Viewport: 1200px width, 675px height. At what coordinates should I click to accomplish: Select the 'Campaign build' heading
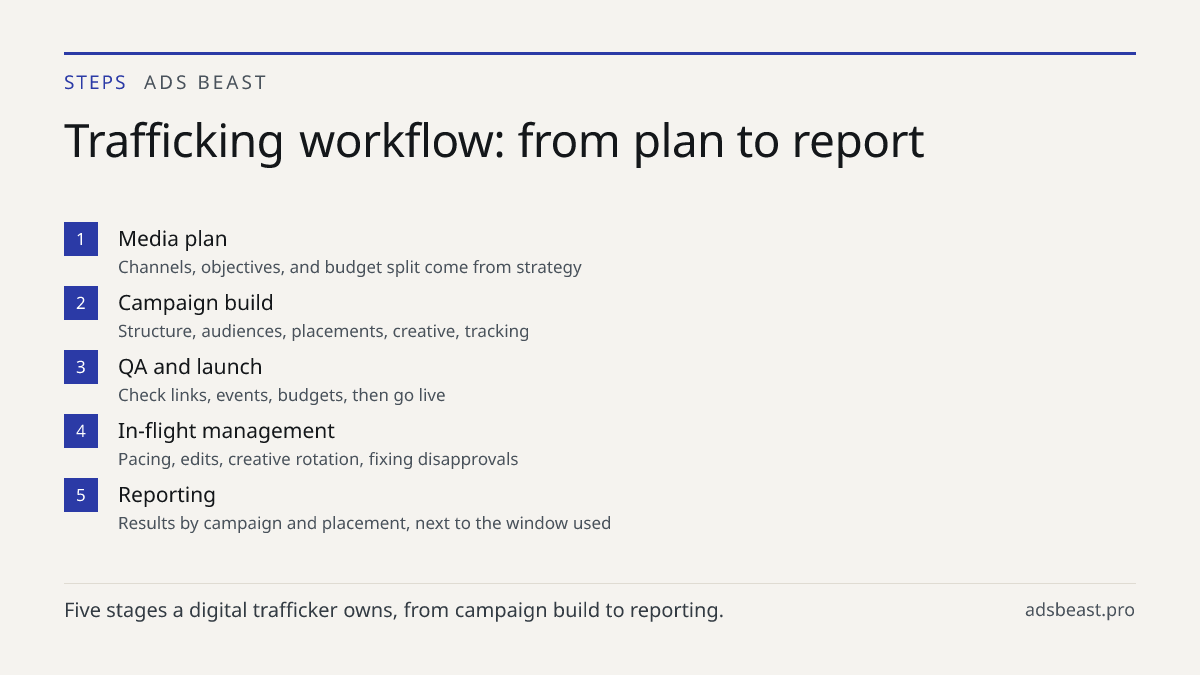pos(195,303)
